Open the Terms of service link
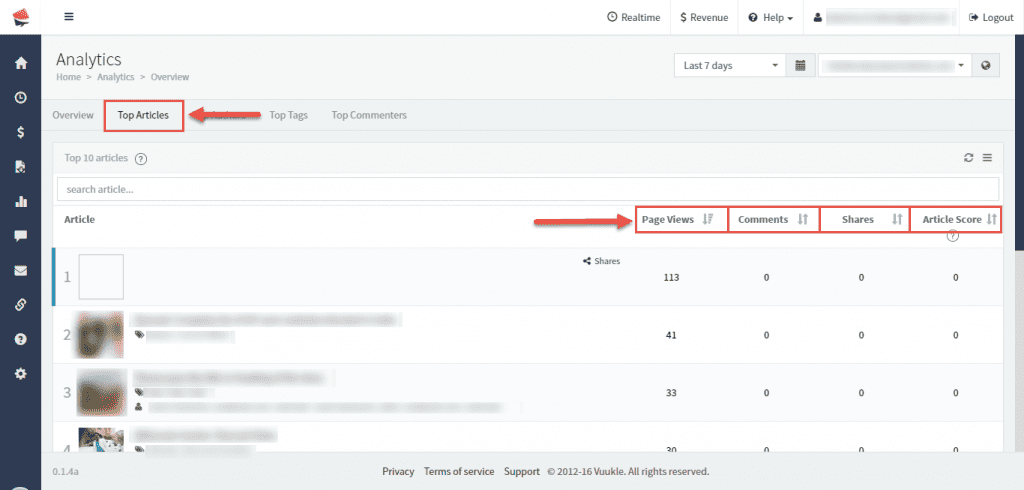 click(459, 471)
